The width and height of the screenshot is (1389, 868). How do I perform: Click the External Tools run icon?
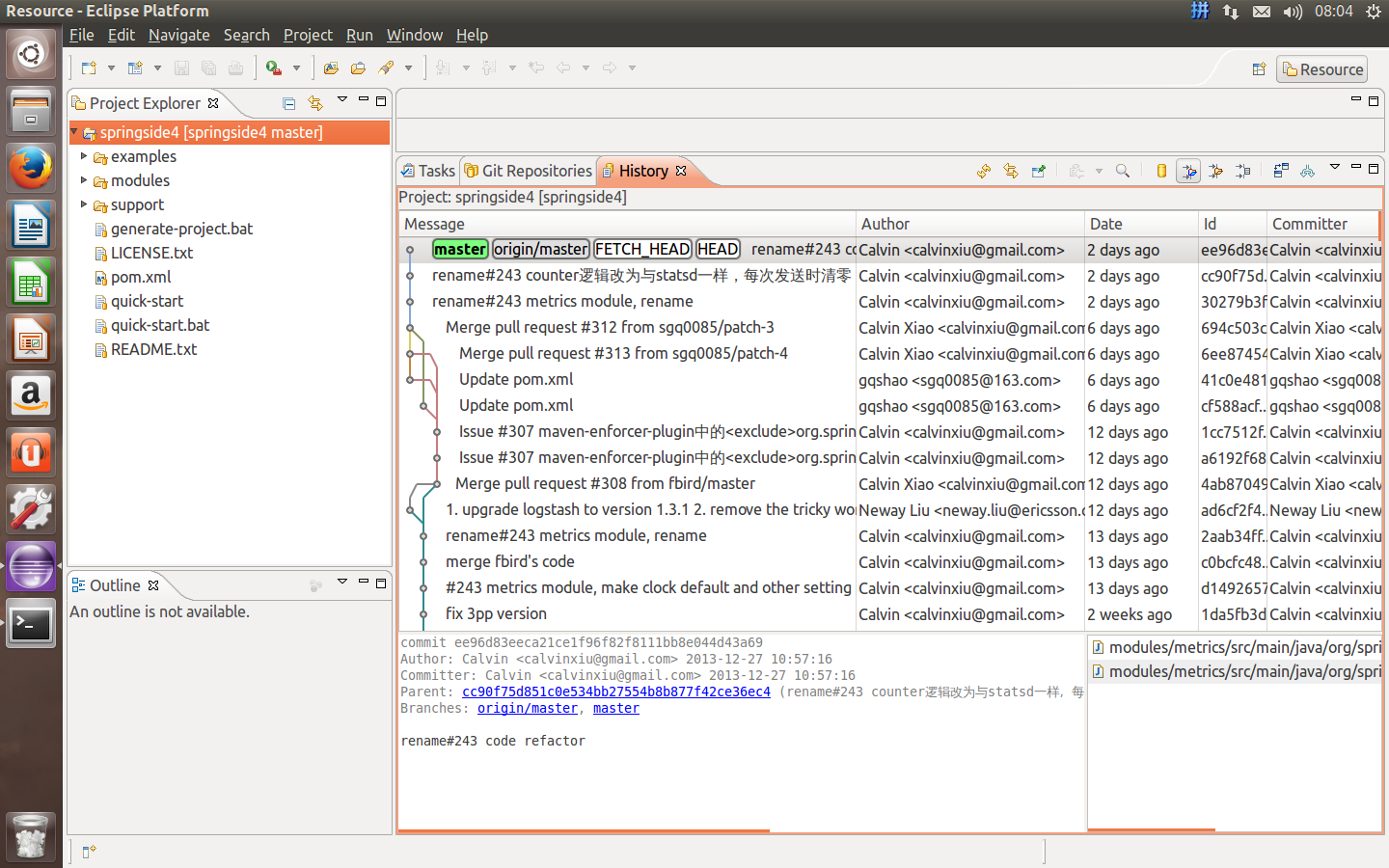[275, 68]
